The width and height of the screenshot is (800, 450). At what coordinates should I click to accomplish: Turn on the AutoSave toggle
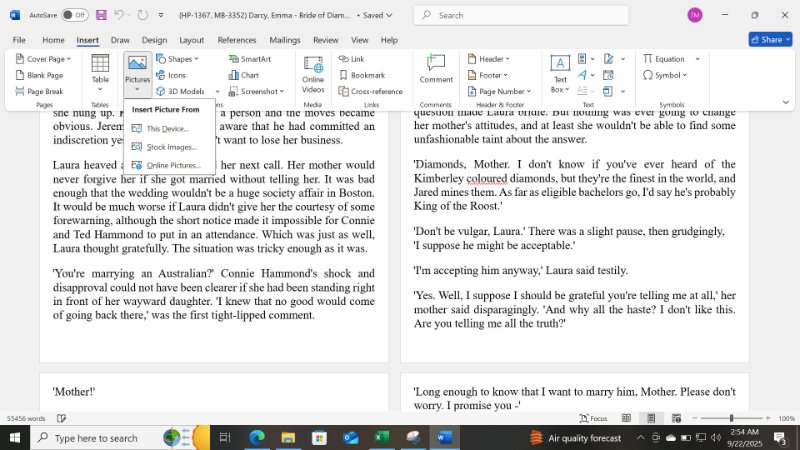pyautogui.click(x=75, y=15)
